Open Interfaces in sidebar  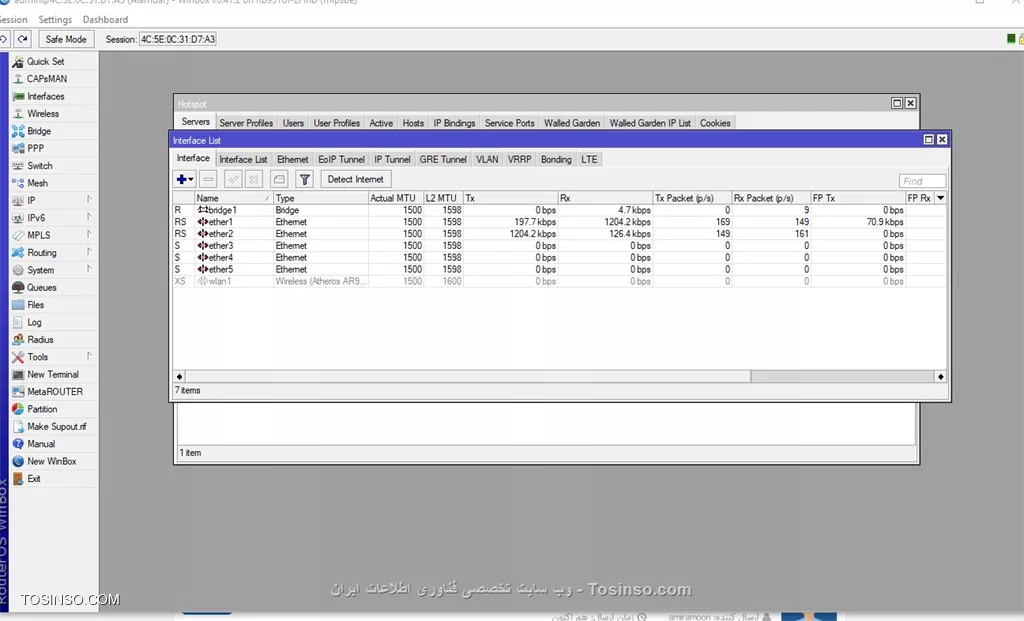coord(46,96)
